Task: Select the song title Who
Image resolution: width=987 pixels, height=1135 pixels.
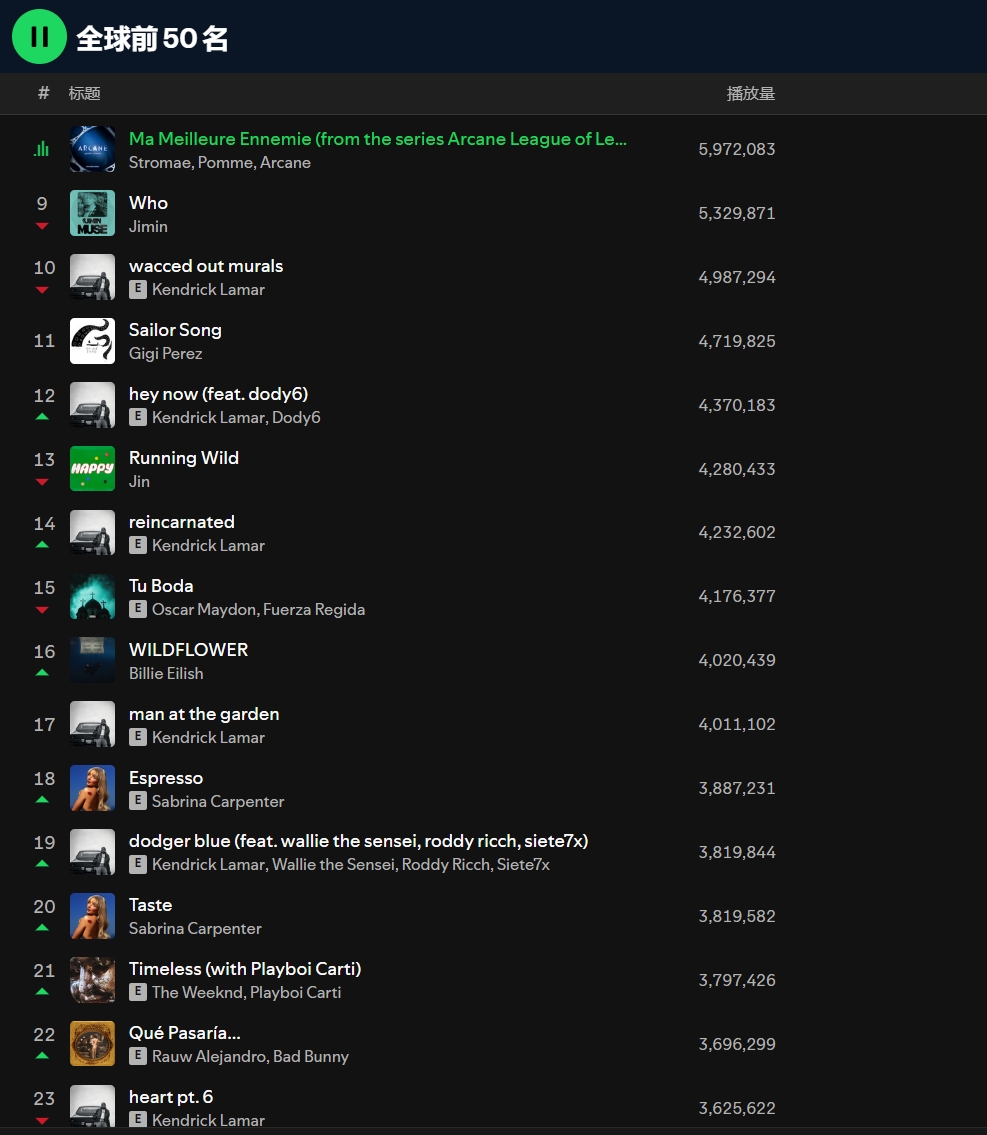Action: [148, 203]
